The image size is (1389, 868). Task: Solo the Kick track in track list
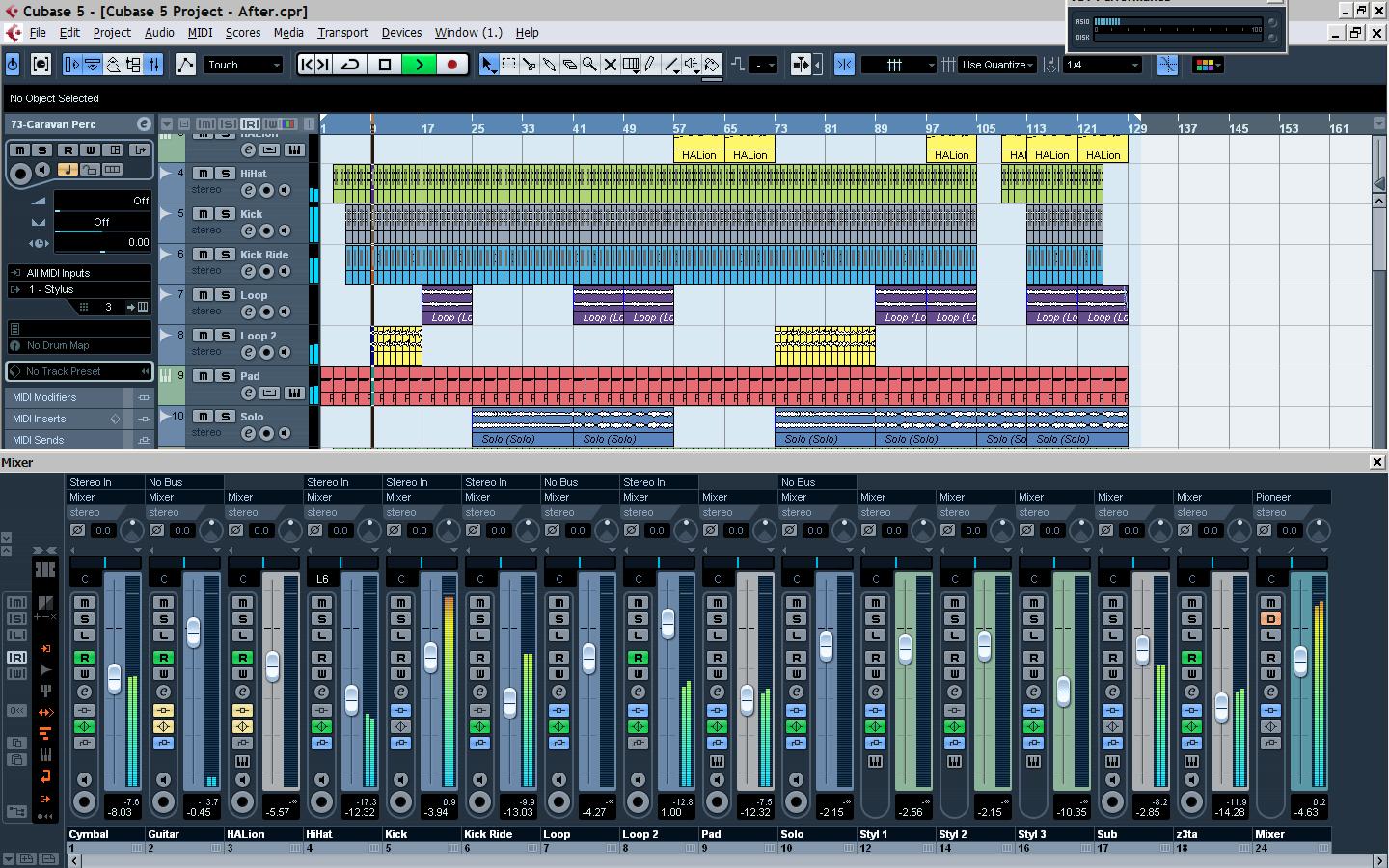pyautogui.click(x=225, y=214)
